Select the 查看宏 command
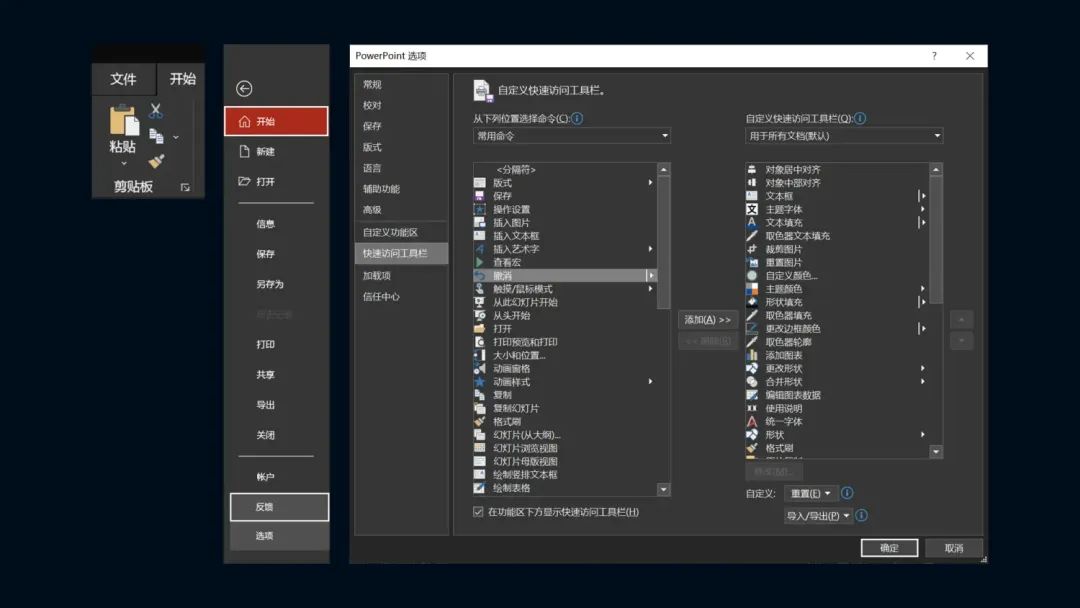The width and height of the screenshot is (1080, 608). click(x=565, y=262)
